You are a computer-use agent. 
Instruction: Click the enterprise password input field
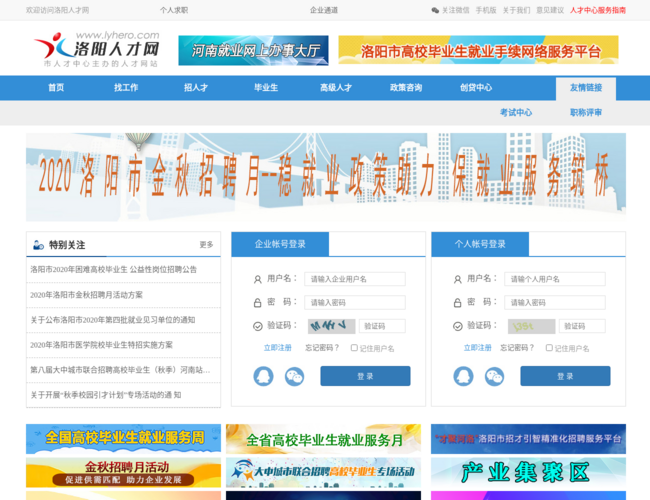pos(355,302)
